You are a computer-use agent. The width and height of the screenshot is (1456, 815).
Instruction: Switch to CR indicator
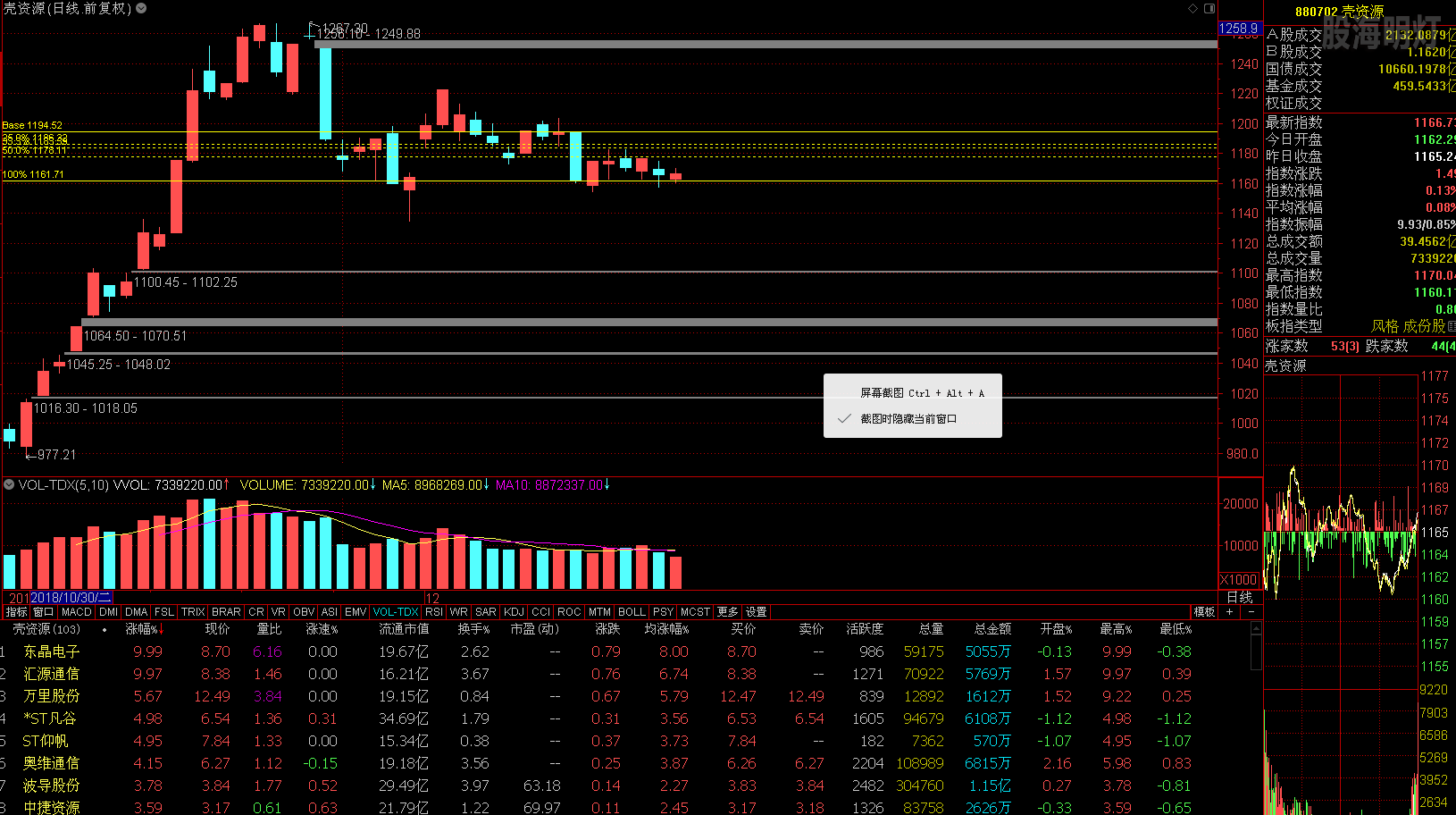click(x=256, y=612)
